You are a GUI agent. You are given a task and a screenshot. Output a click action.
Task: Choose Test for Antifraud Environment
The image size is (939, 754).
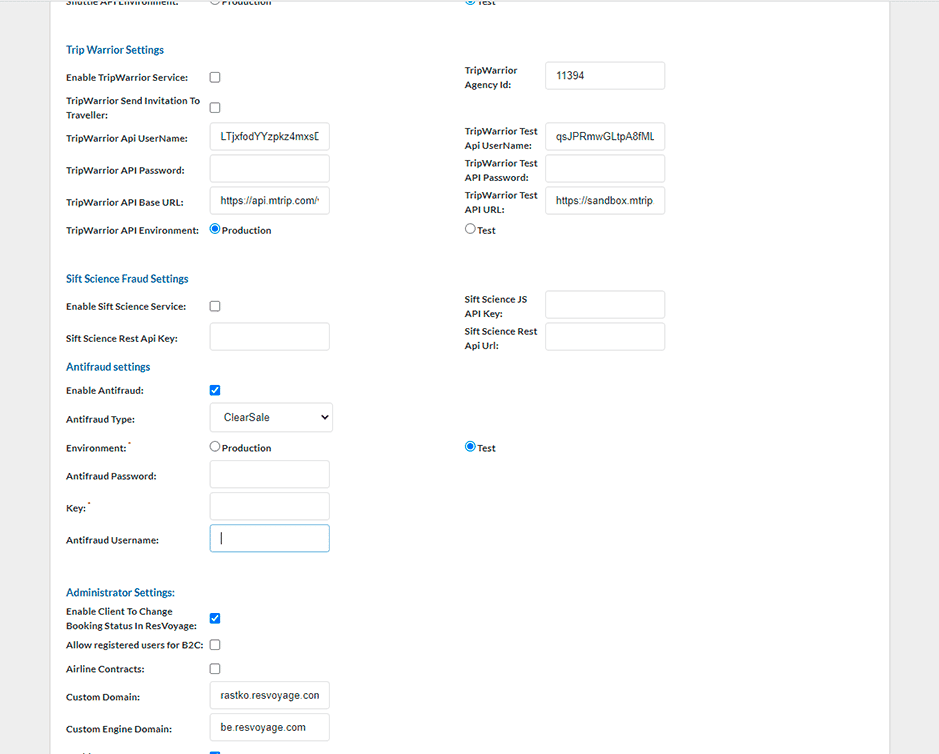470,447
